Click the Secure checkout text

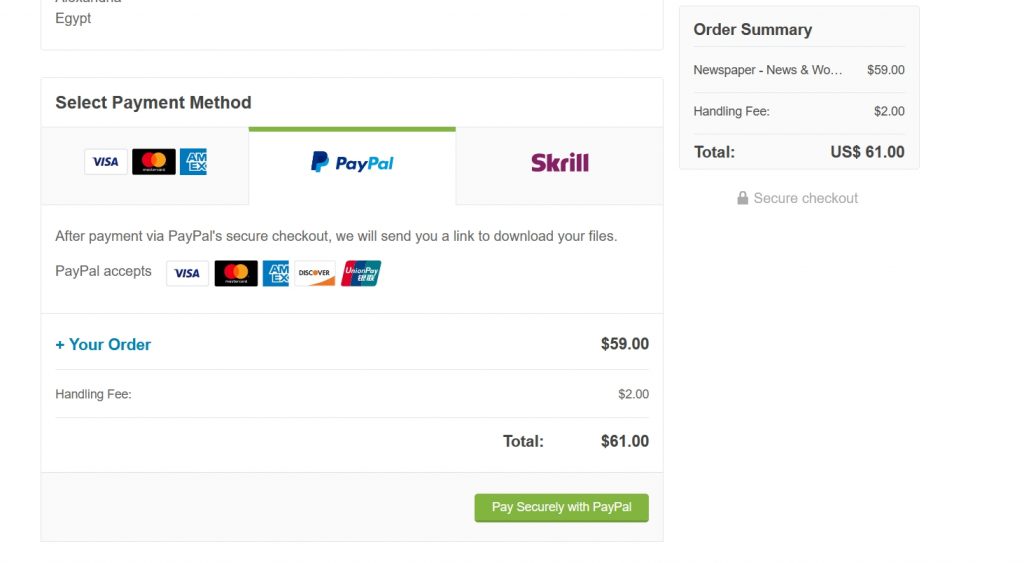[806, 198]
